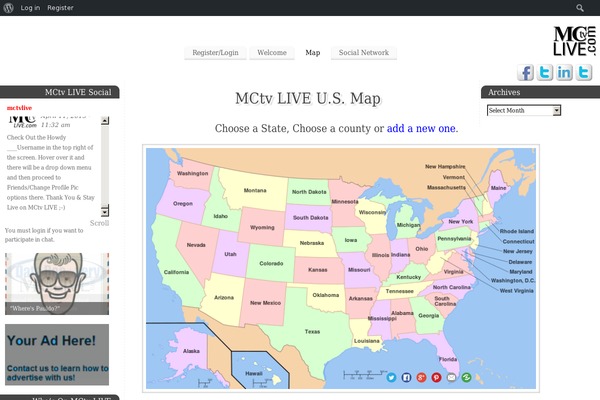Choose Utah on the map
600x400 pixels.
[x=230, y=254]
